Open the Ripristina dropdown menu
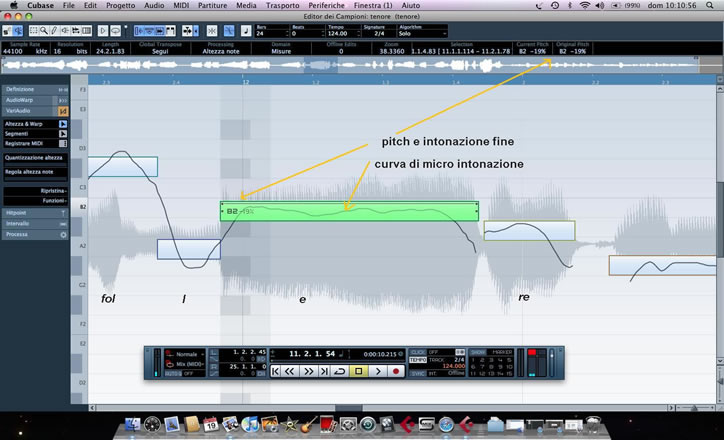 pos(36,191)
